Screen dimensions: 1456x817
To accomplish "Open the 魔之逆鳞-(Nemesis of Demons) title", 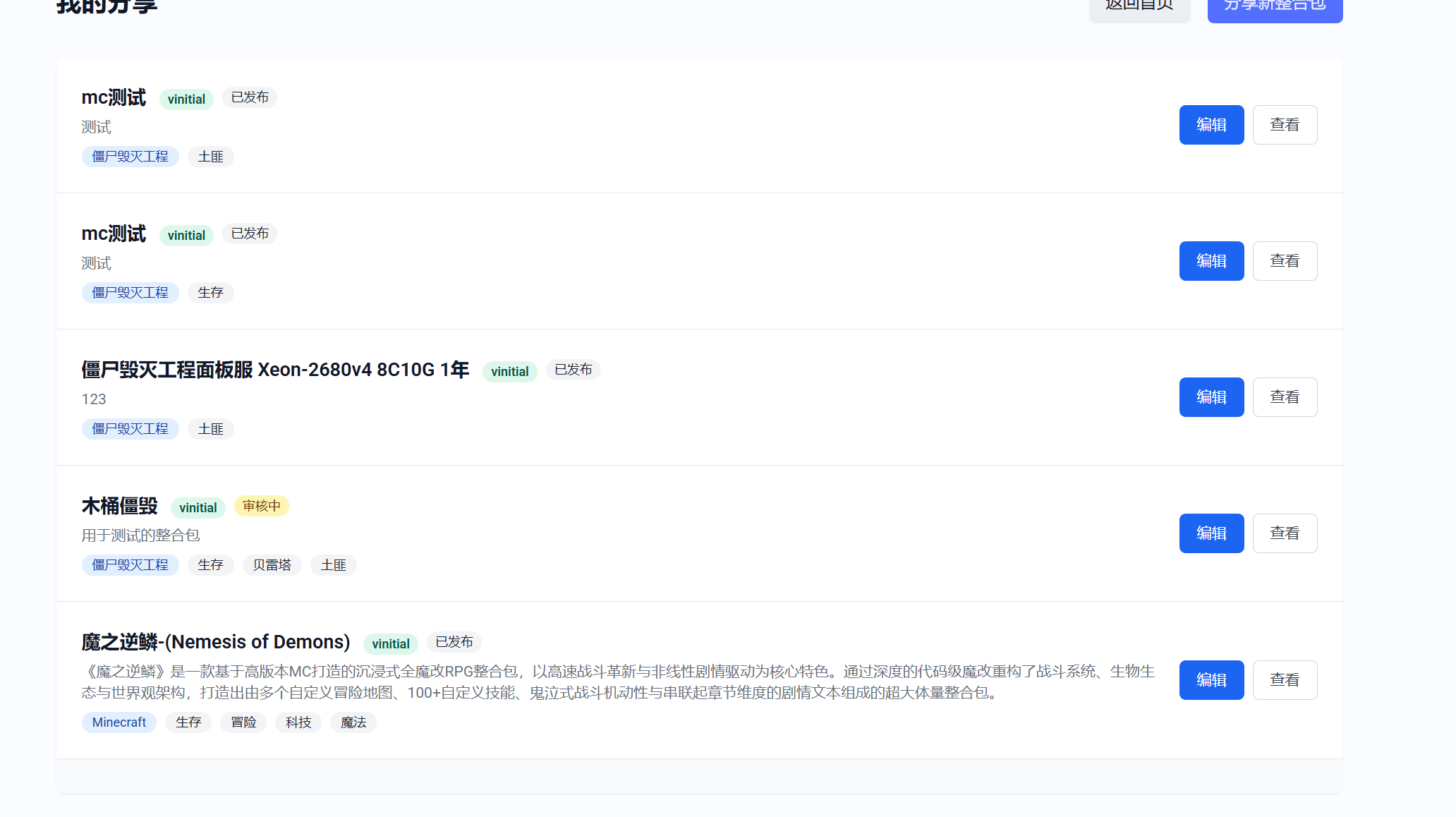I will point(216,642).
